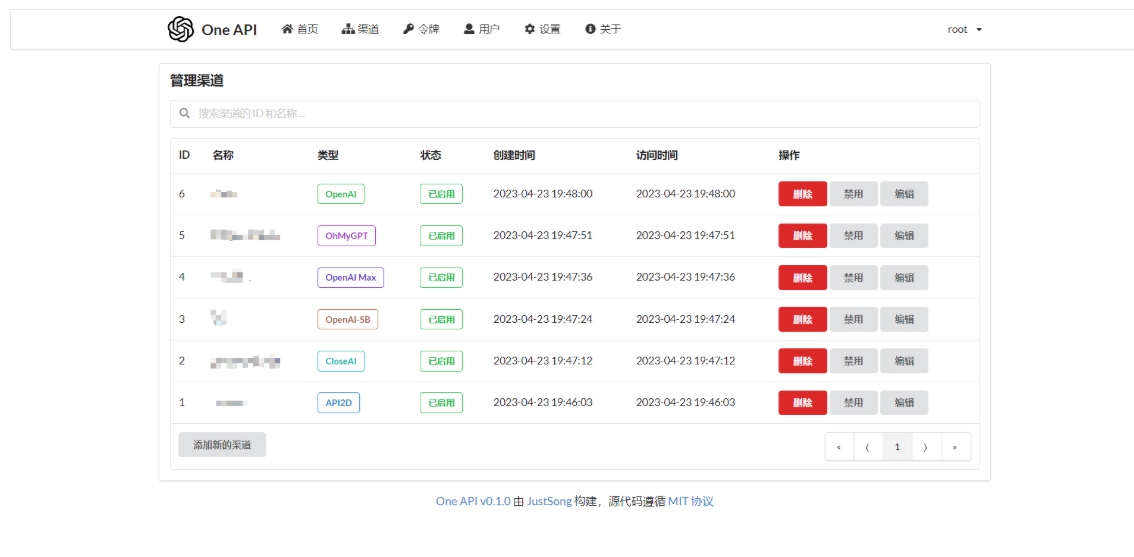Click access time 2023-04-23 19:46:03
Image resolution: width=1134 pixels, height=557 pixels.
point(686,402)
